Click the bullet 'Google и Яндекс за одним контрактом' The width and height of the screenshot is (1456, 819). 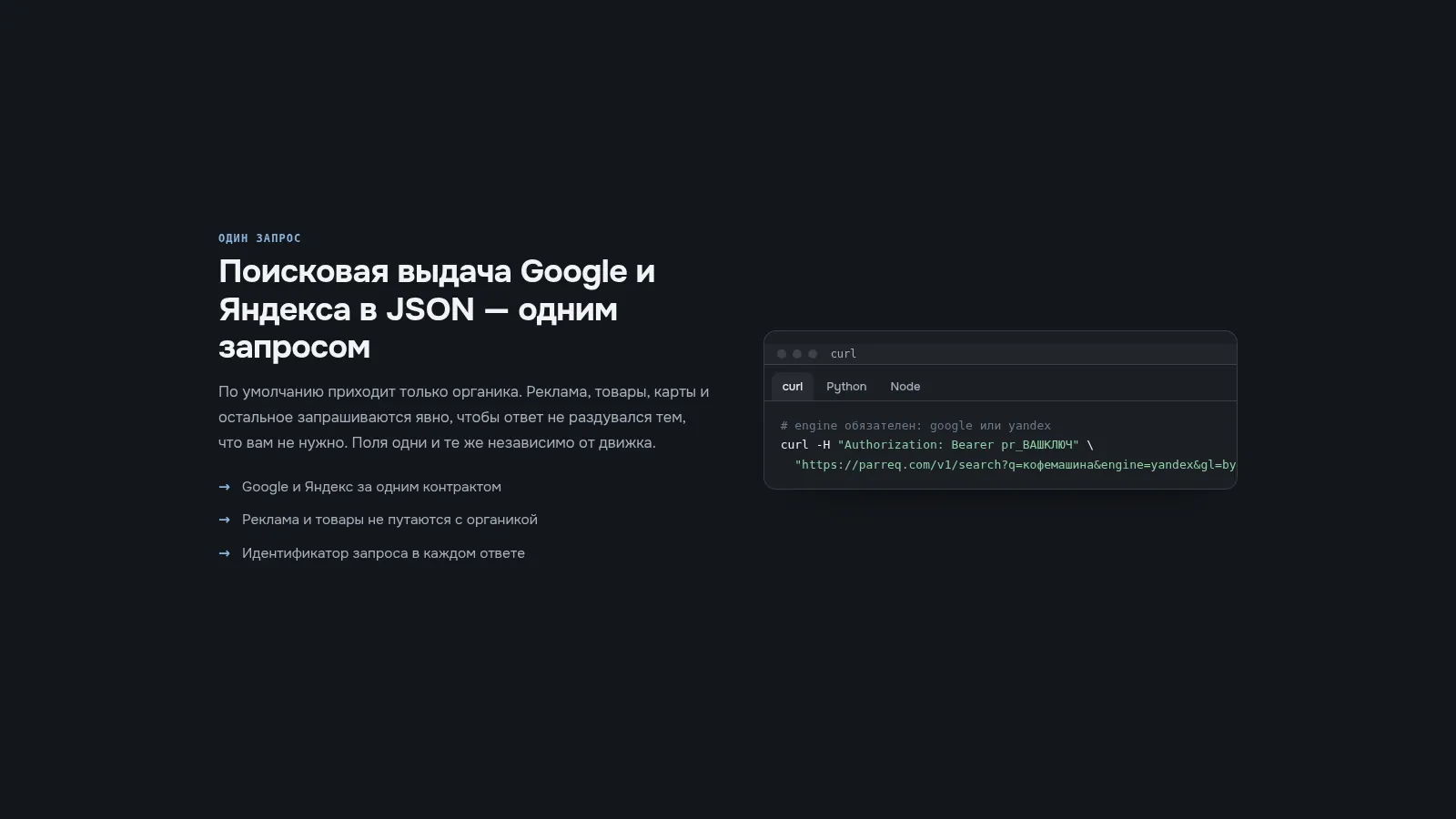371,487
